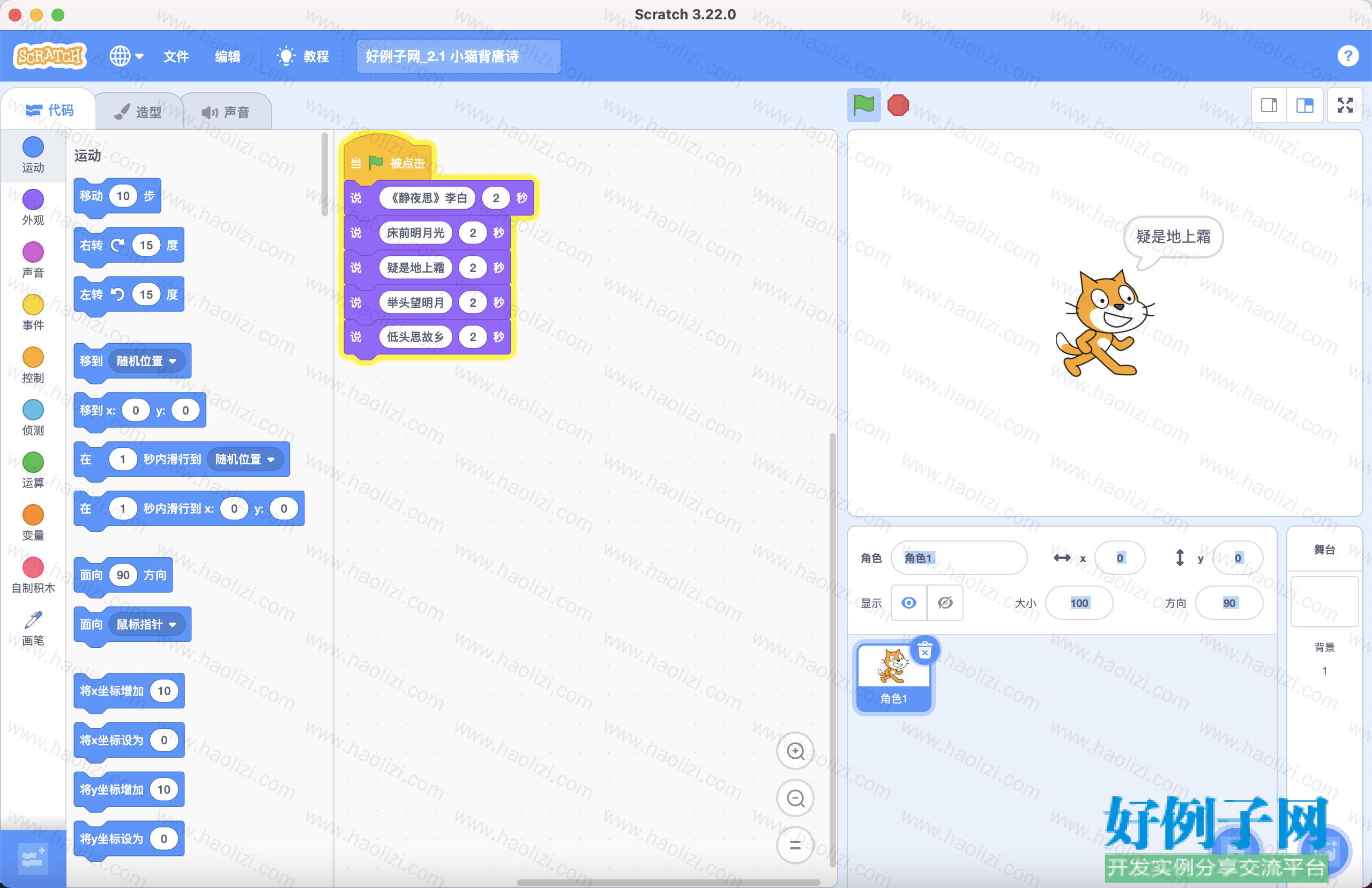Reset workspace zoom with equals icon
This screenshot has height=888, width=1372.
click(795, 845)
